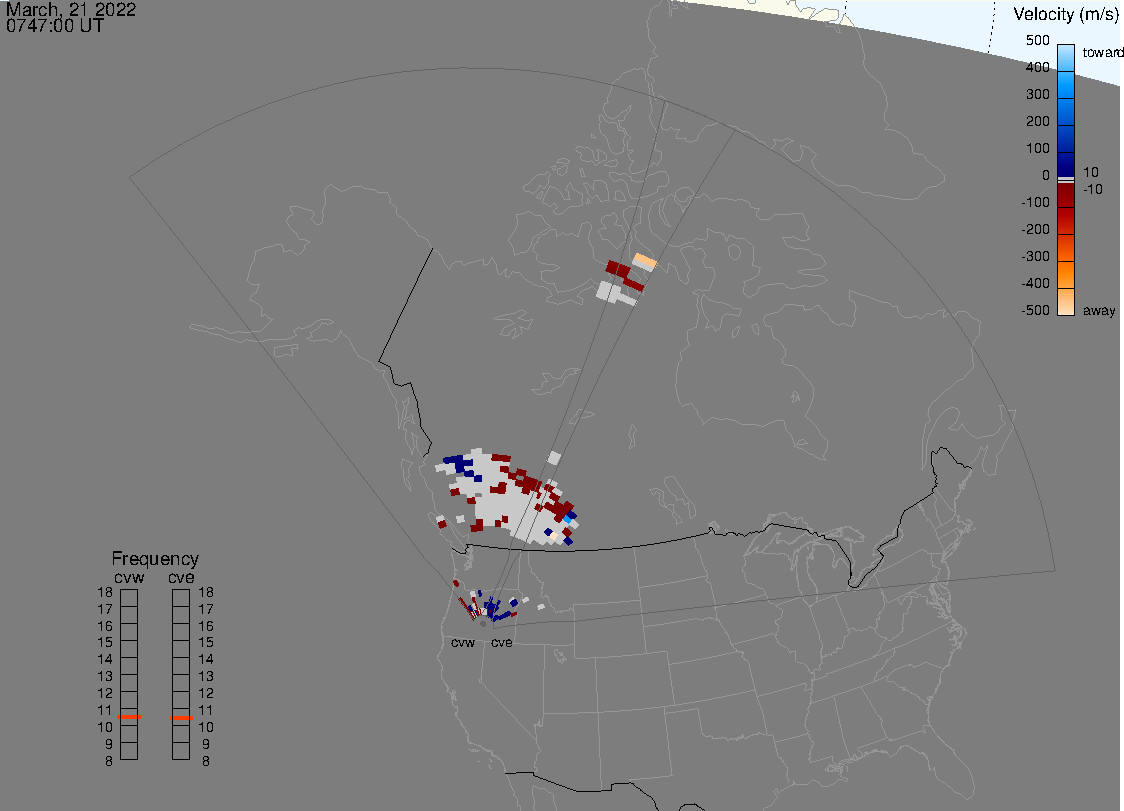
Task: Click the 300 tick label on the velocity scale
Action: pos(1037,95)
